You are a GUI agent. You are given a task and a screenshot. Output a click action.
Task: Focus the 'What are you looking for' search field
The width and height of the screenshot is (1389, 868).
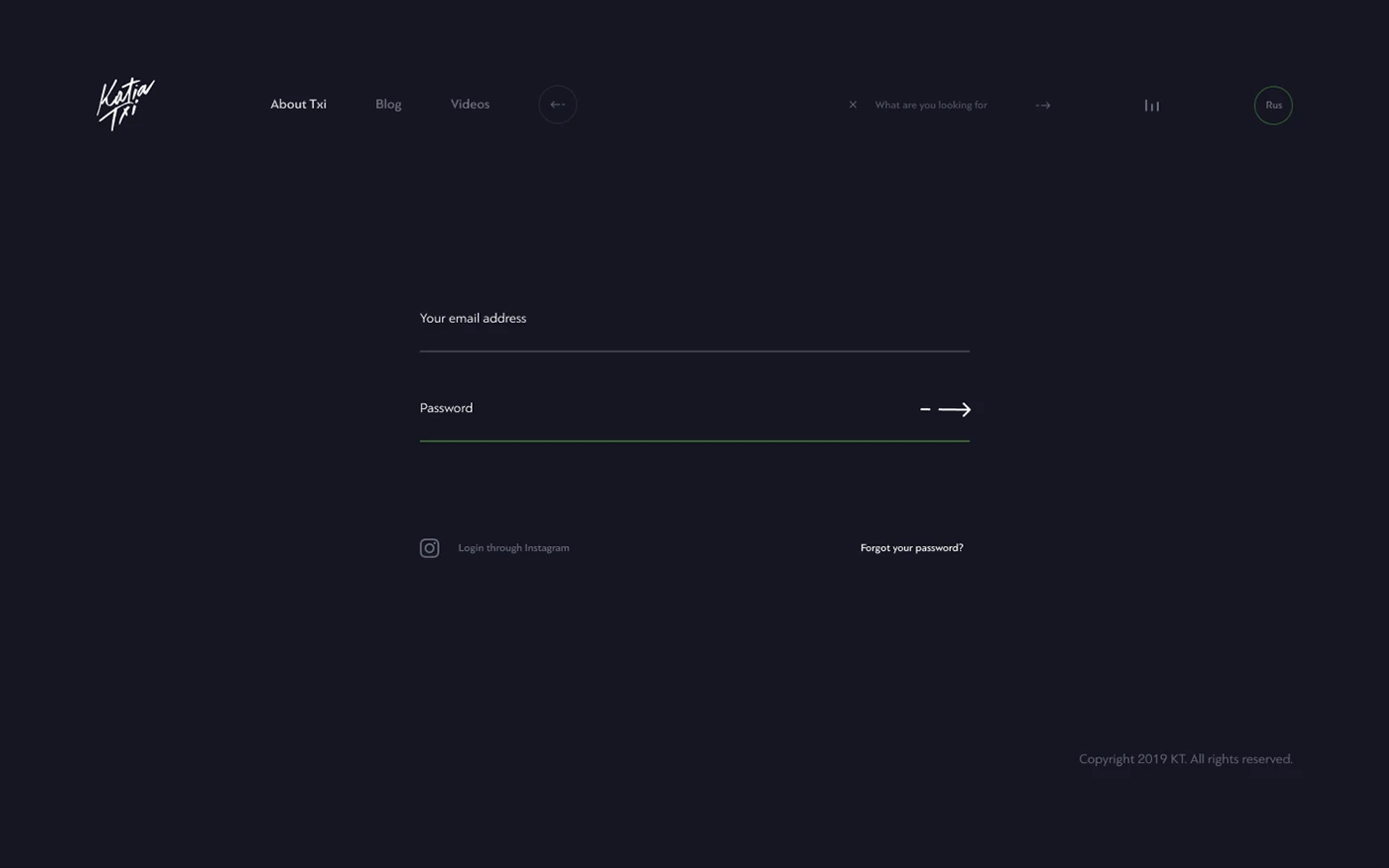[x=931, y=105]
